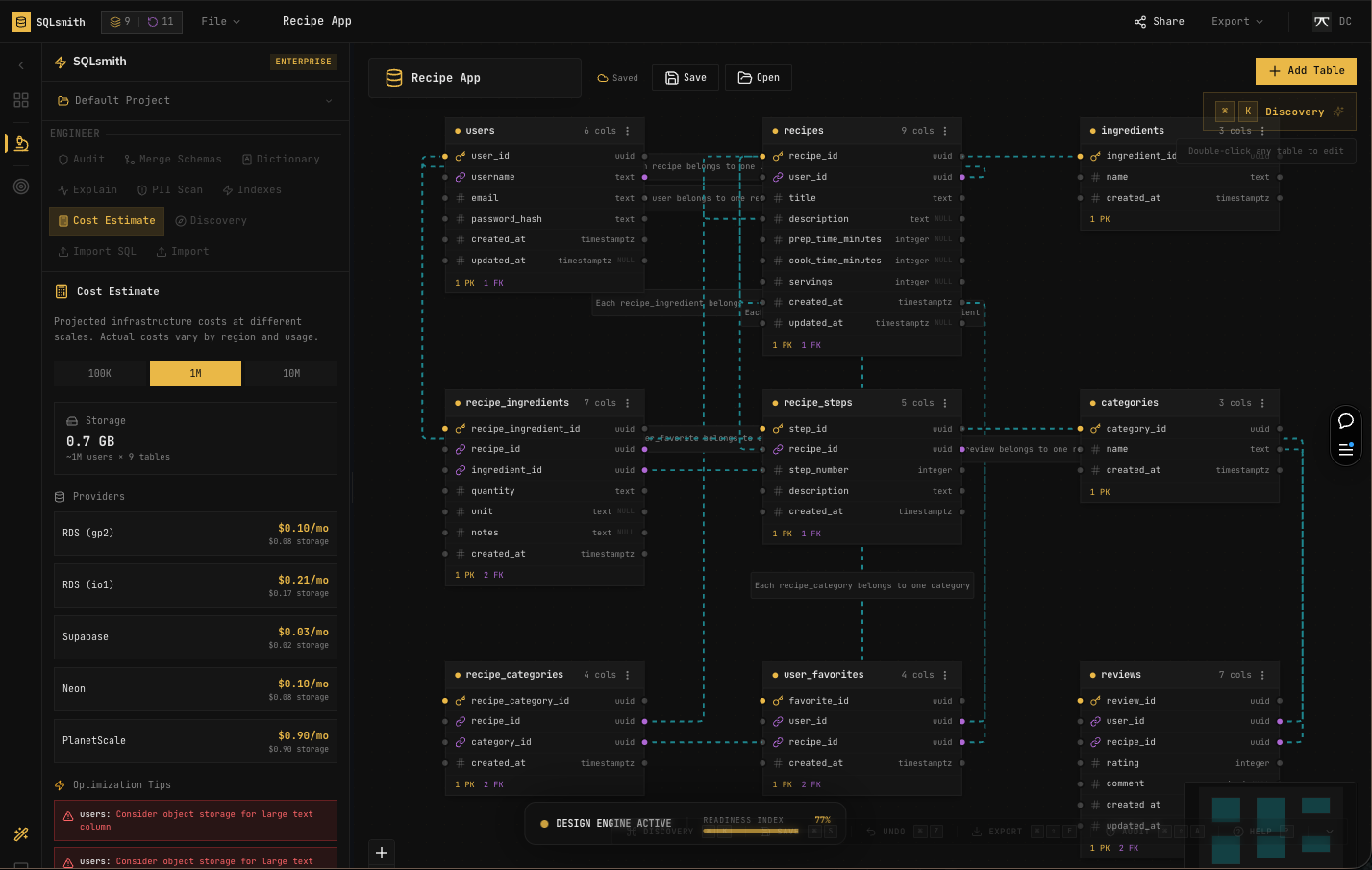
Task: Click the Add Table button
Action: tap(1306, 70)
